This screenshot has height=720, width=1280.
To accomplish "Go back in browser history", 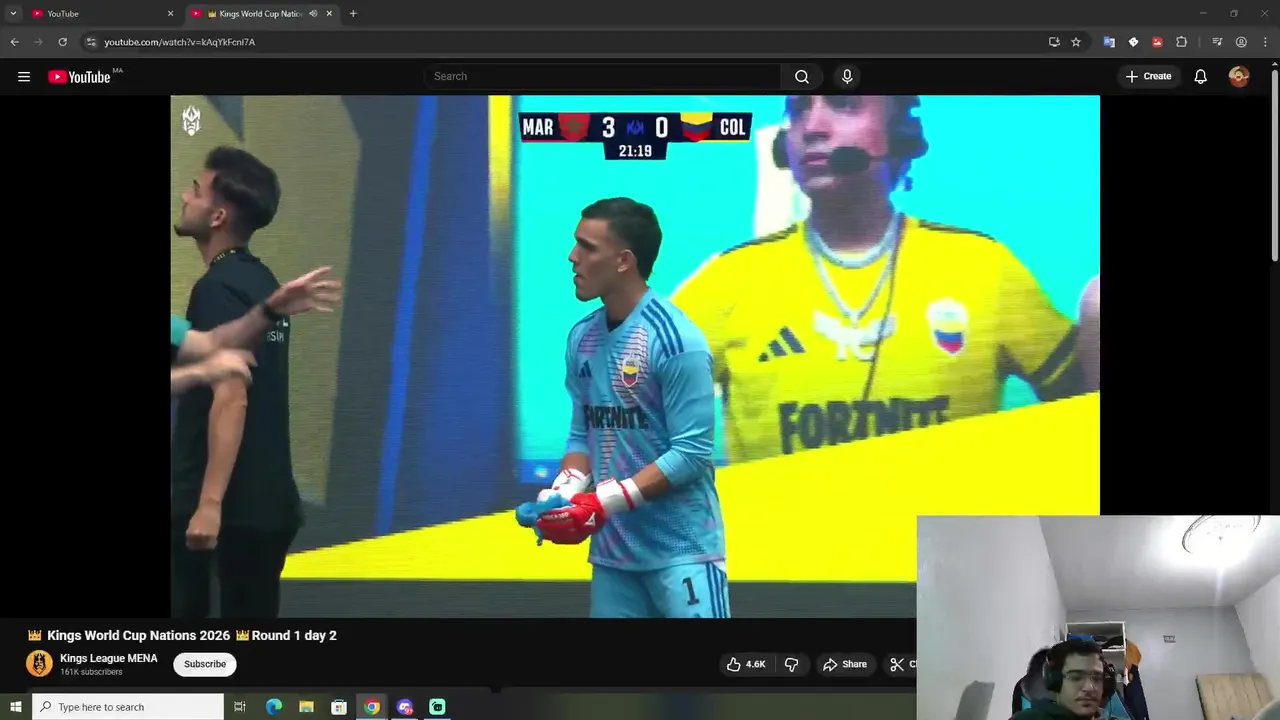I will pos(14,42).
